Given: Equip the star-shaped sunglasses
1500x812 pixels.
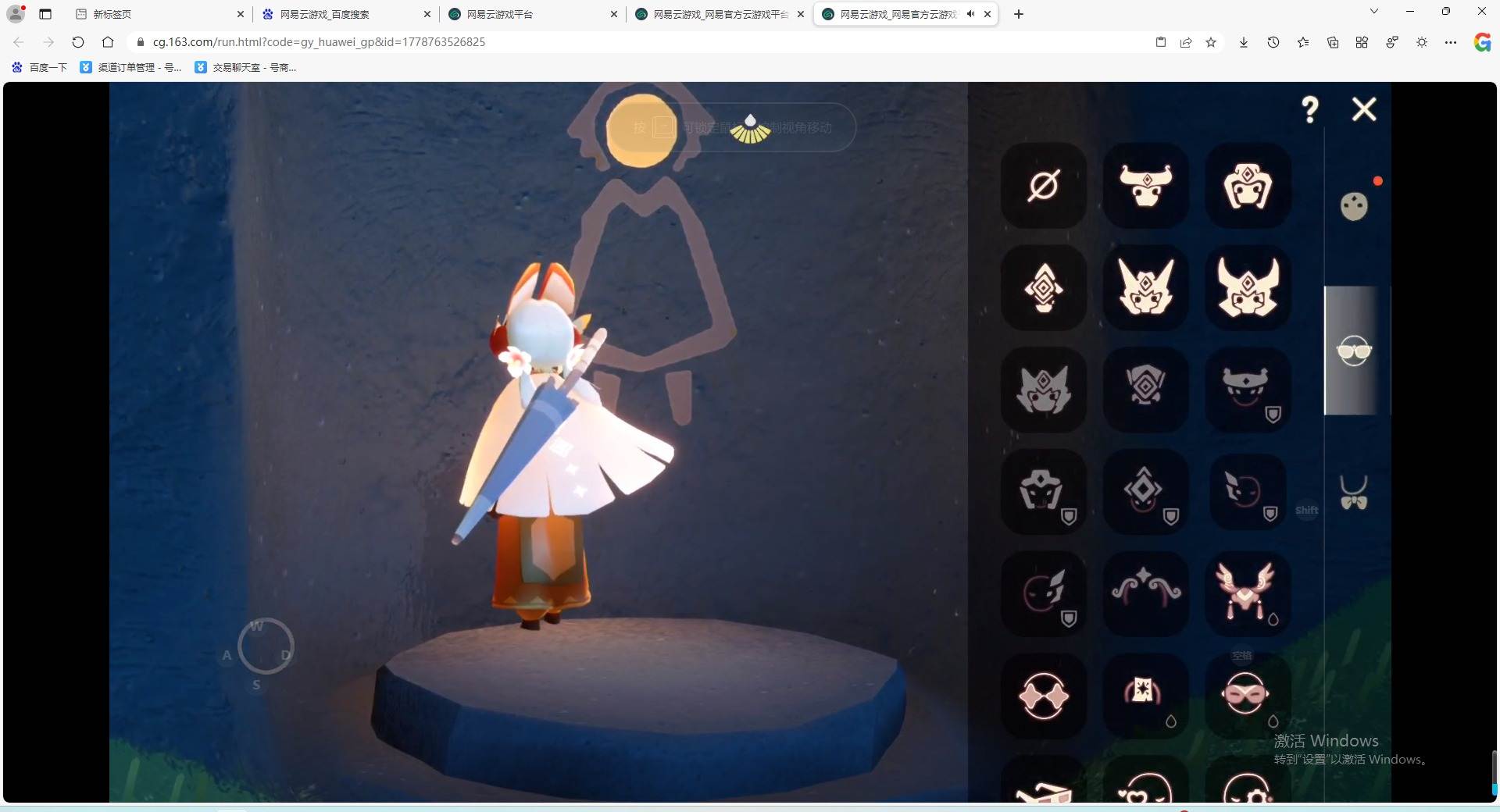Looking at the screenshot, I should [x=1044, y=696].
